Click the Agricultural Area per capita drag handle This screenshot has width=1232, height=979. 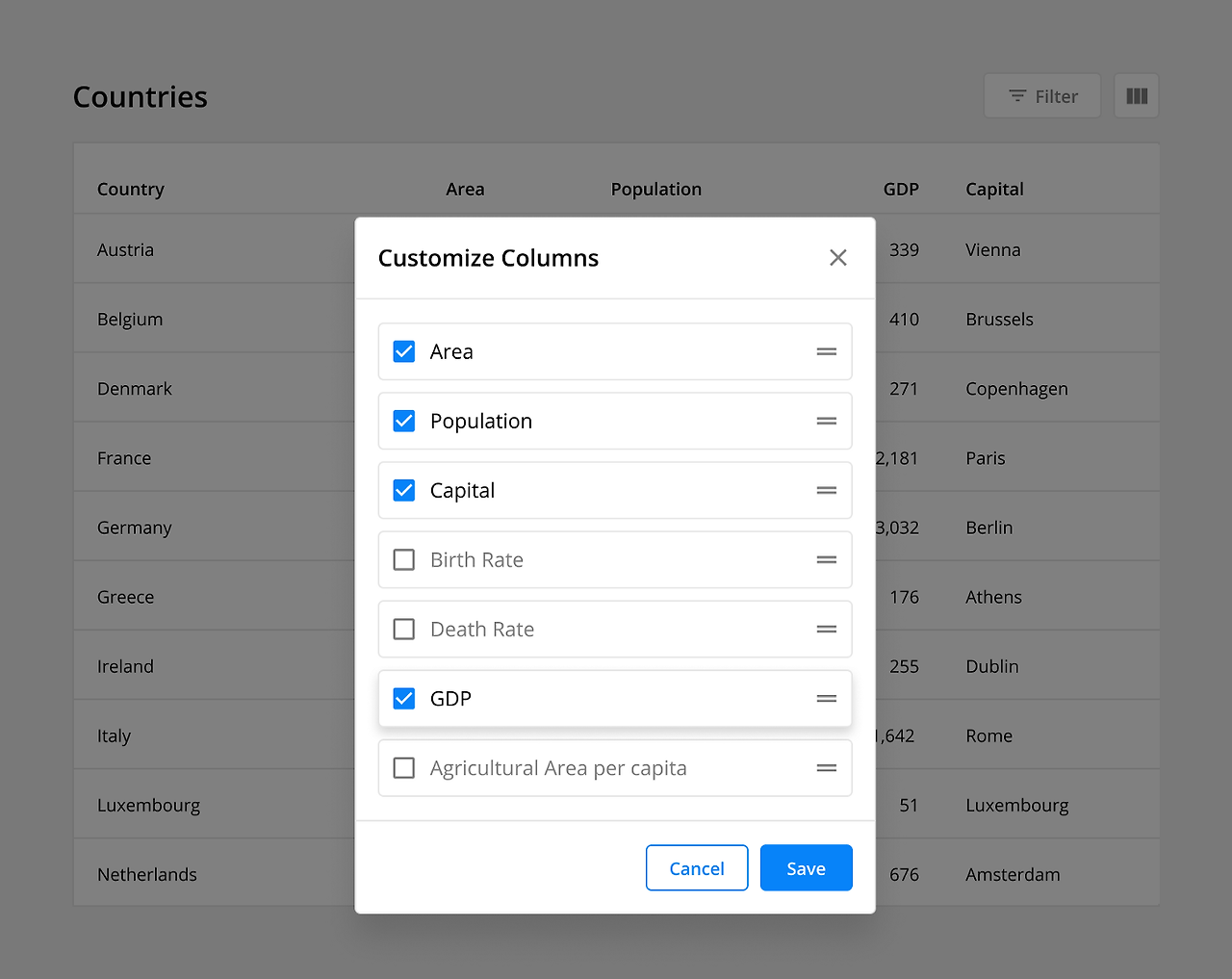826,767
